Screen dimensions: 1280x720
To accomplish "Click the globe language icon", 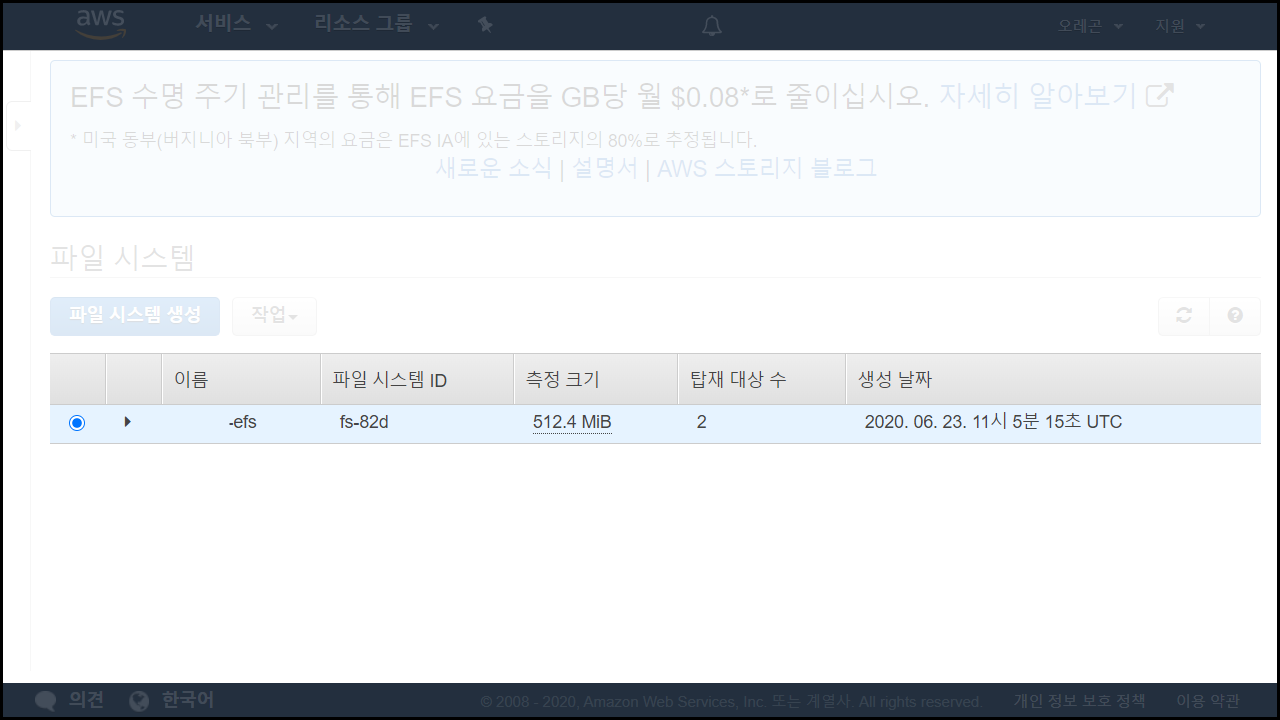I will click(x=140, y=701).
